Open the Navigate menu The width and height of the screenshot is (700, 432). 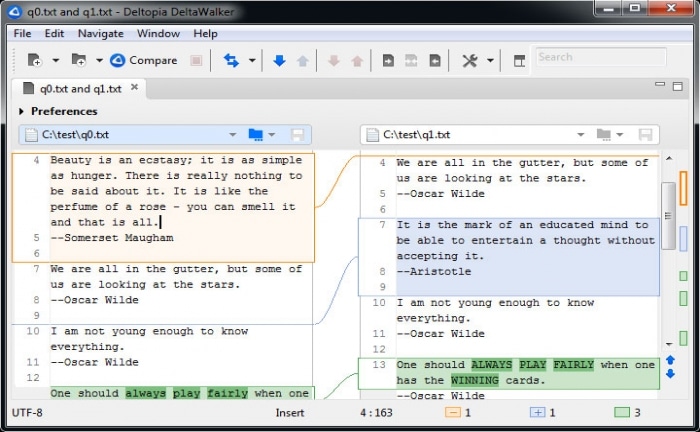[x=100, y=33]
